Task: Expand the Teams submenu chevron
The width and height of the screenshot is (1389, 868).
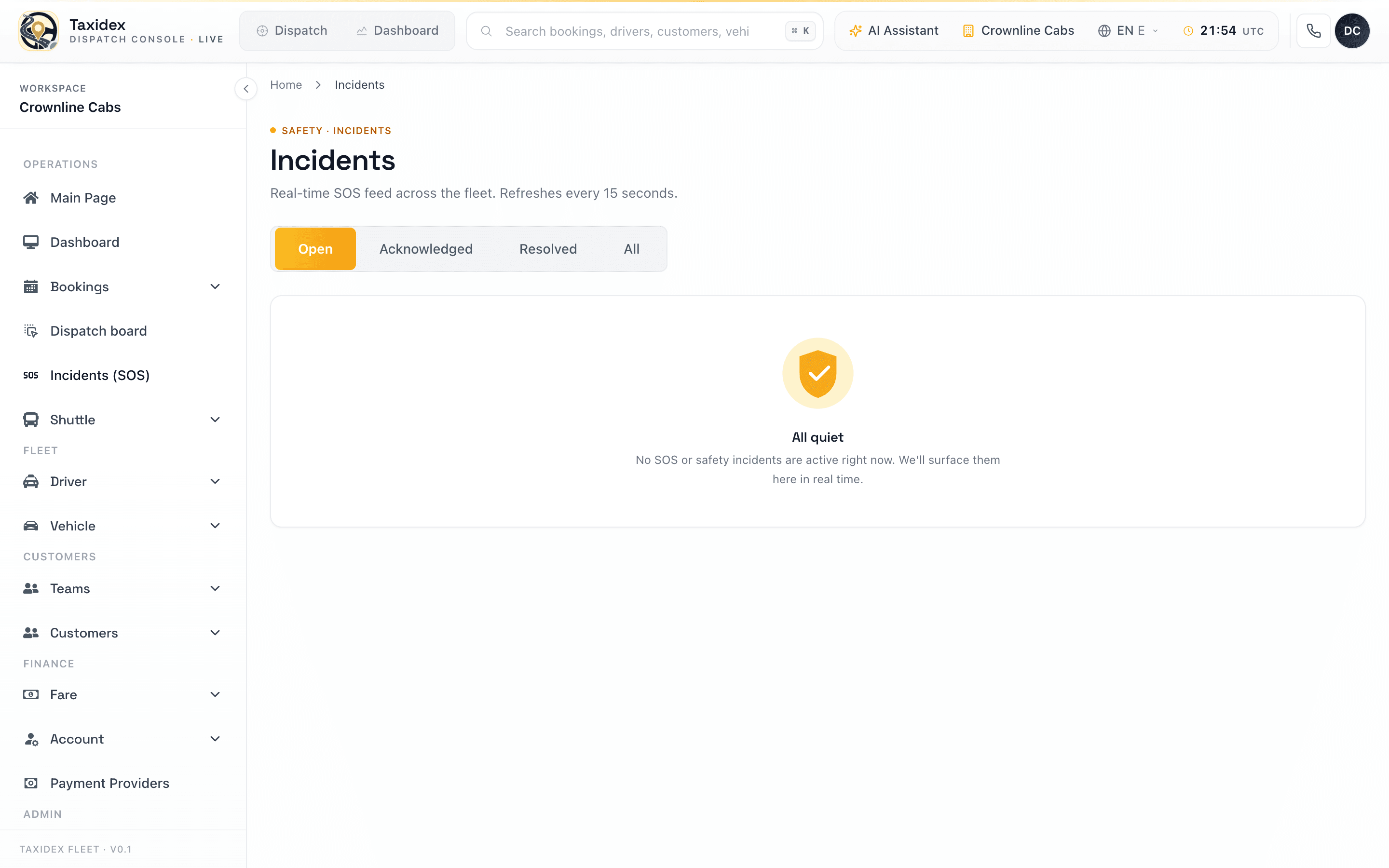Action: pos(215,588)
